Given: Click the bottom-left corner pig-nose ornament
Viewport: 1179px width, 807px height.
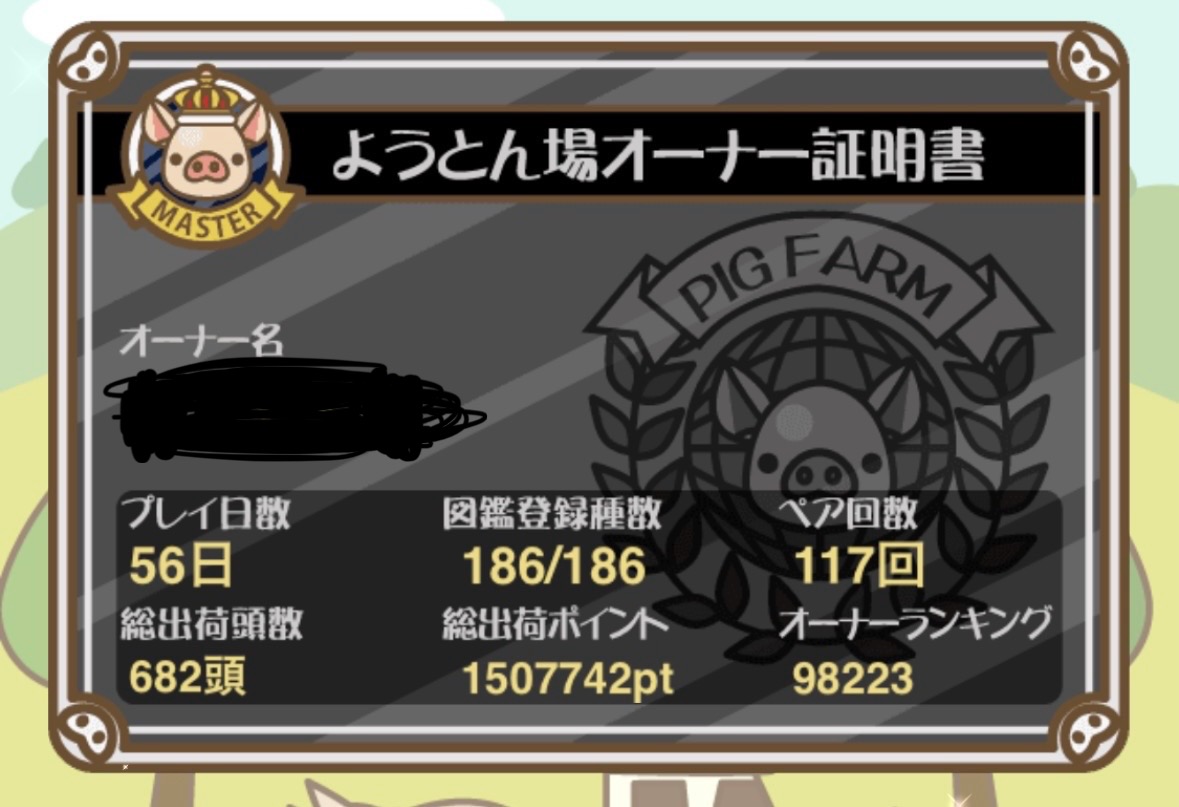Looking at the screenshot, I should [x=88, y=733].
